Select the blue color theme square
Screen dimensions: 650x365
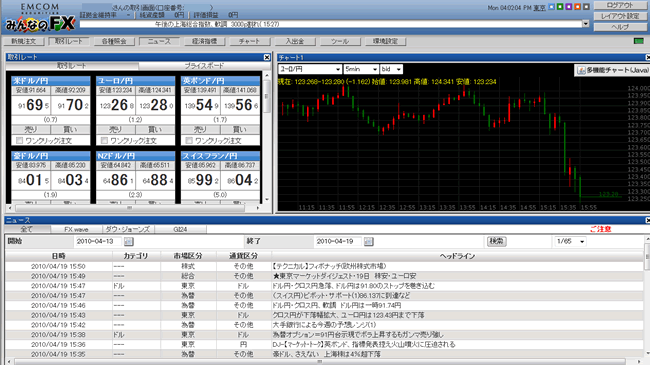(551, 7)
